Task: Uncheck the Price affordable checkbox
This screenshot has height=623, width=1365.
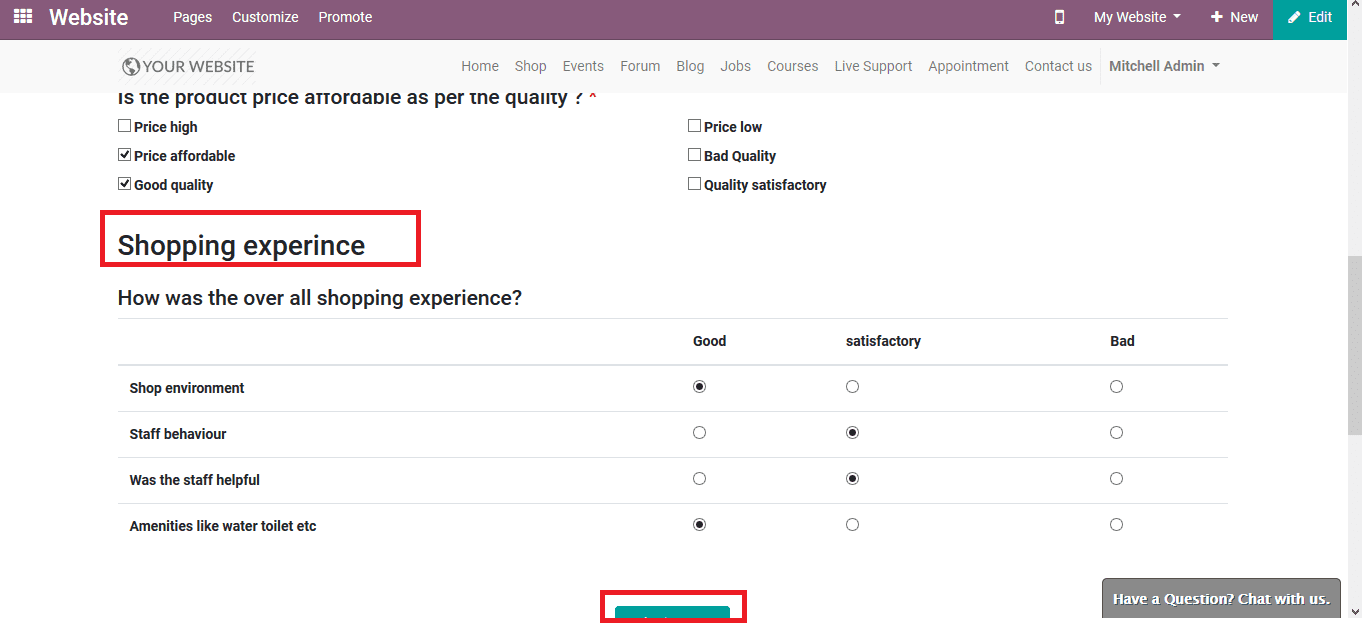Action: coord(125,155)
